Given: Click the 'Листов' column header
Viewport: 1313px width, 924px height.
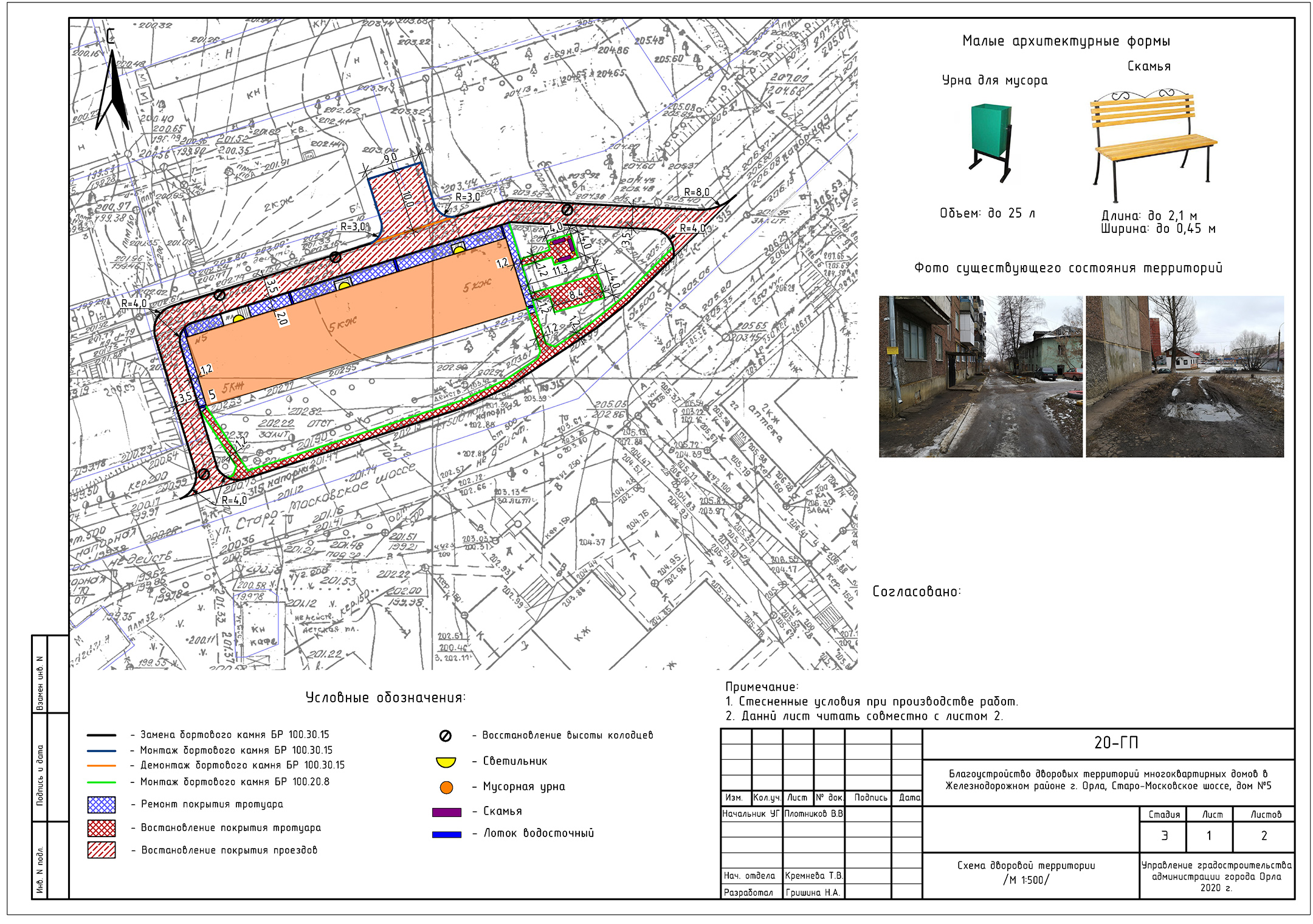Looking at the screenshot, I should pos(1266,815).
